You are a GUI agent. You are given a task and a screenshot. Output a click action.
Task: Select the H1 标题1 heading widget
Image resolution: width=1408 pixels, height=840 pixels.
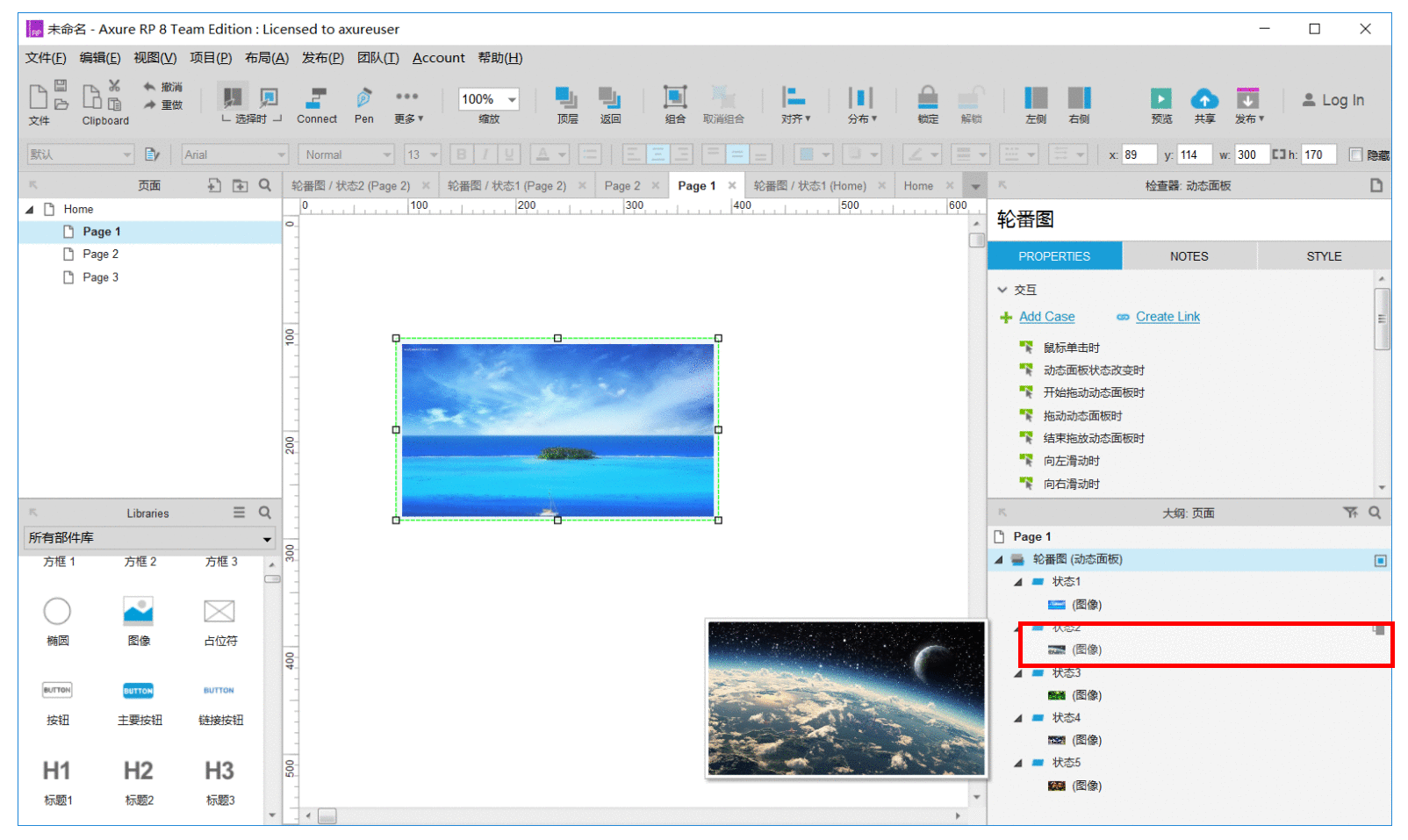pos(57,781)
